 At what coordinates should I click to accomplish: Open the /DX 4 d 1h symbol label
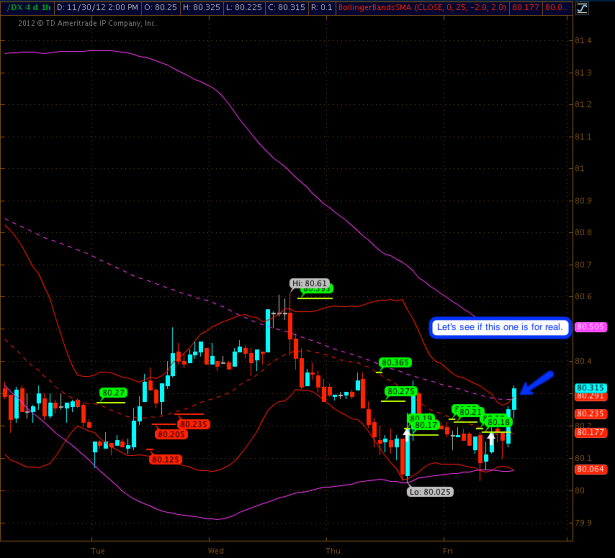(x=28, y=7)
